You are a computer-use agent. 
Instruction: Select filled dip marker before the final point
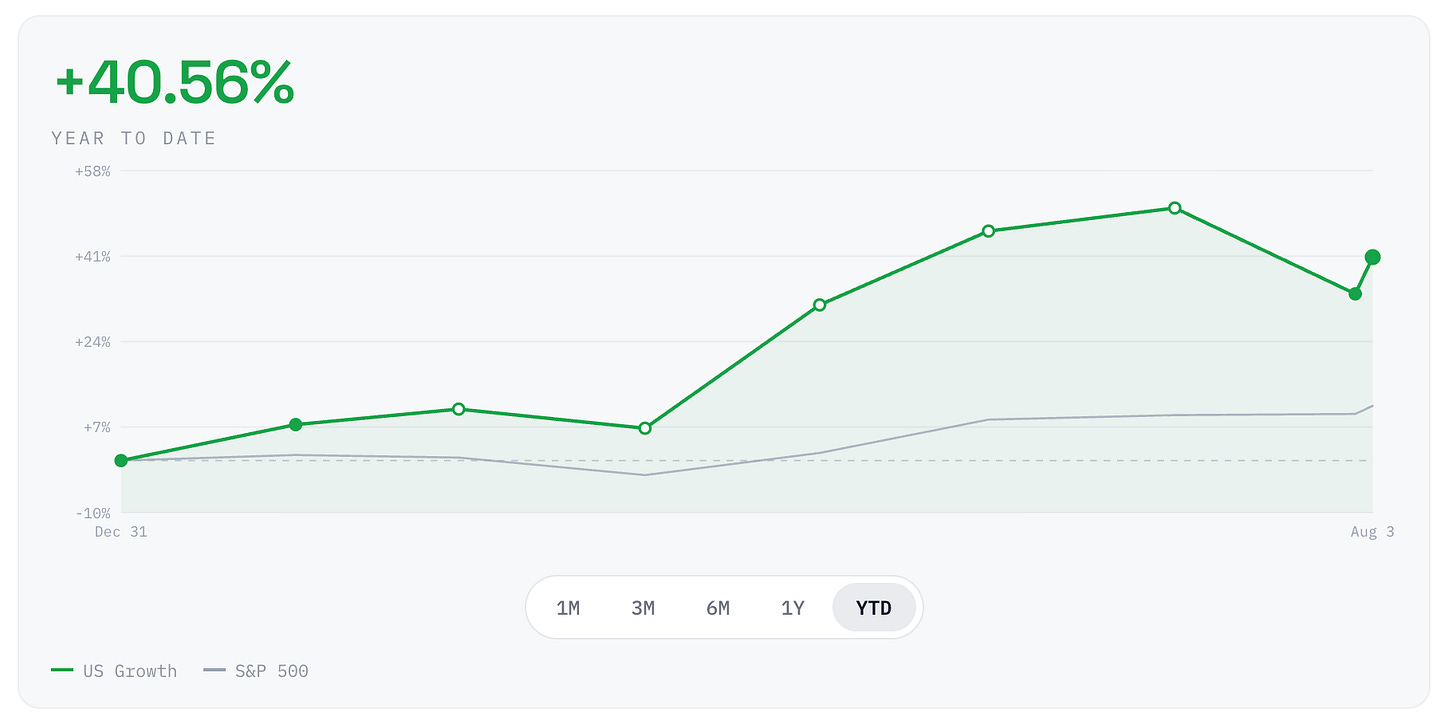click(1355, 294)
